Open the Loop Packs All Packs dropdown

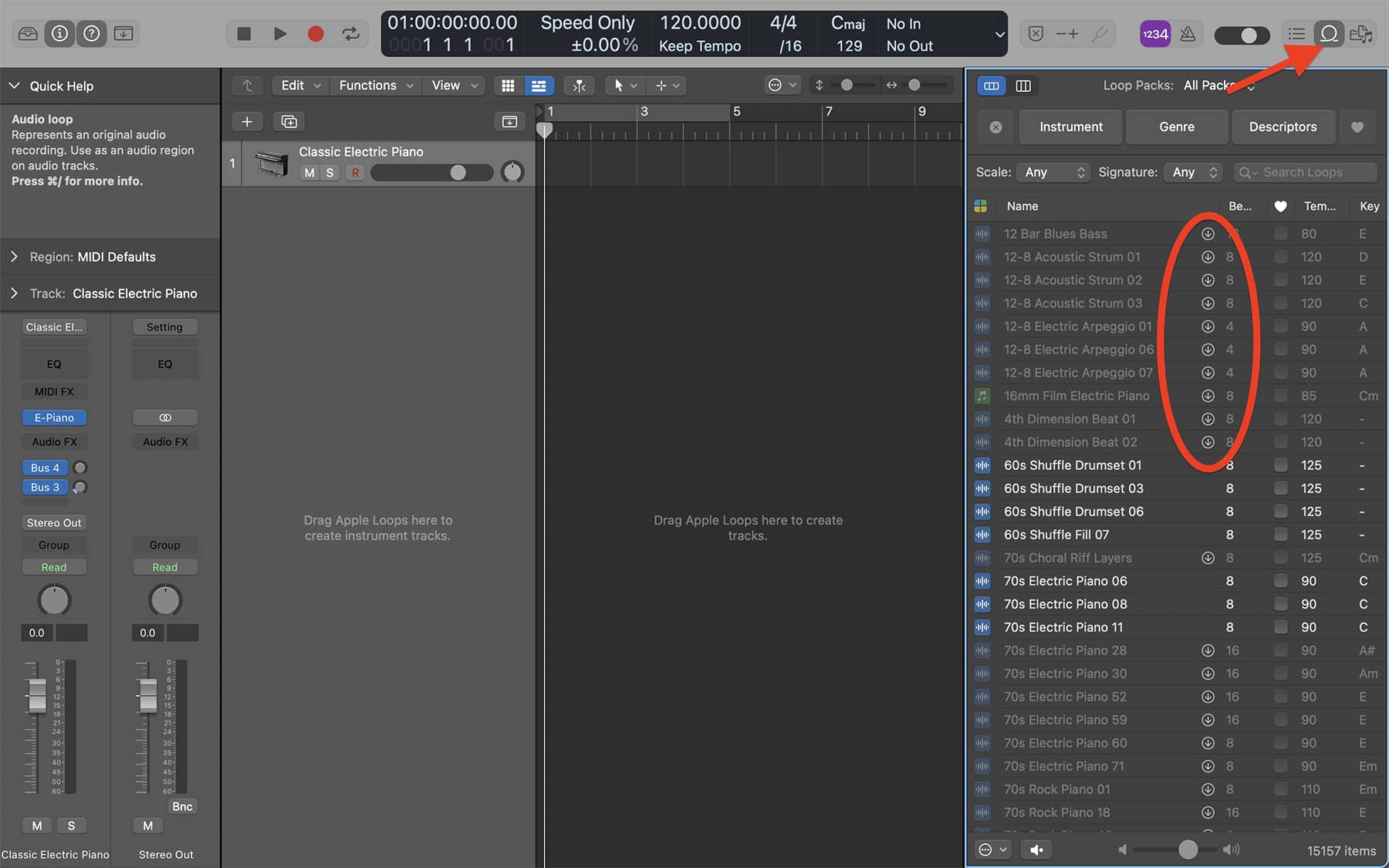tap(1219, 86)
